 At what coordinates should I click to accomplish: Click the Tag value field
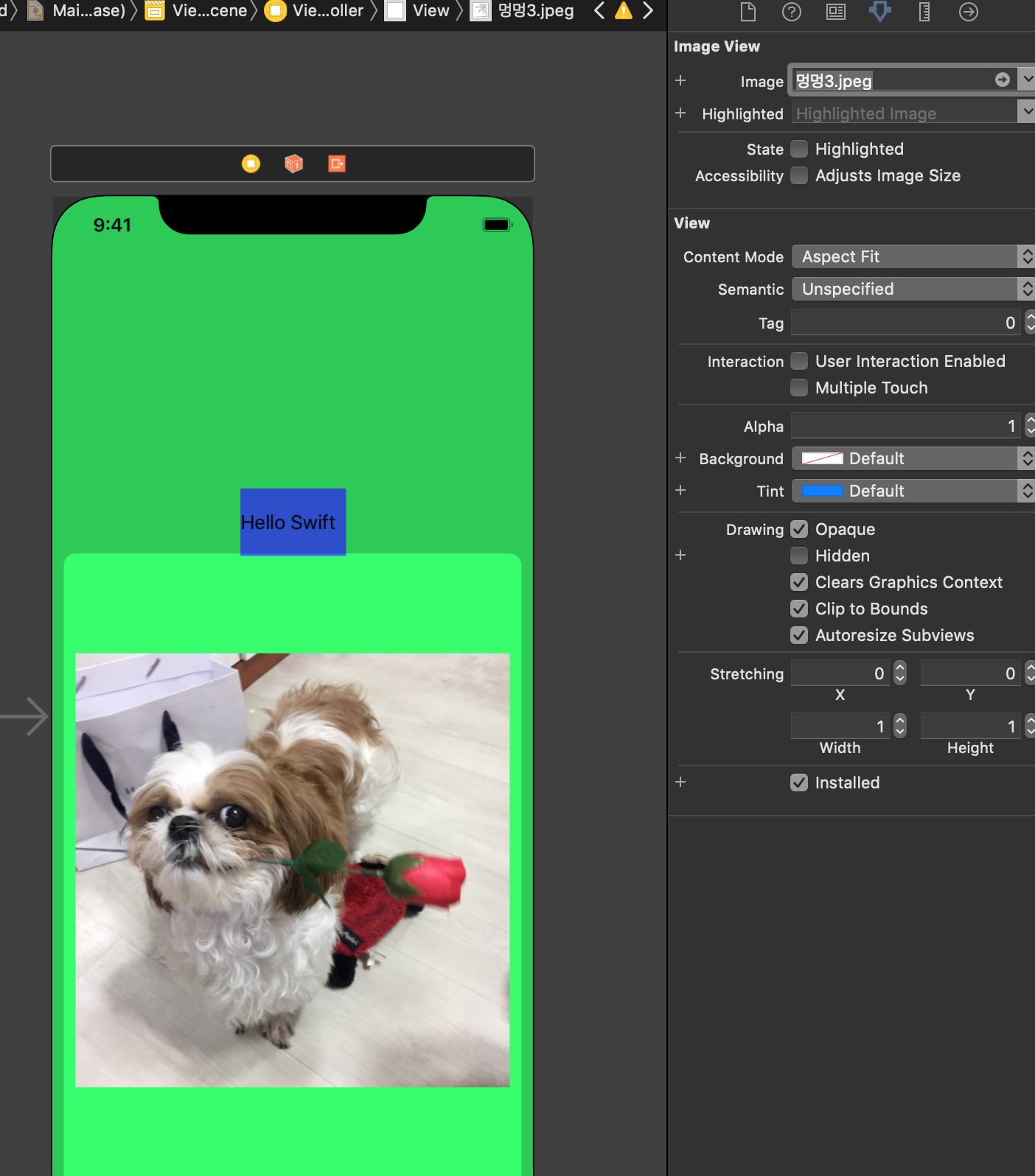tap(906, 323)
